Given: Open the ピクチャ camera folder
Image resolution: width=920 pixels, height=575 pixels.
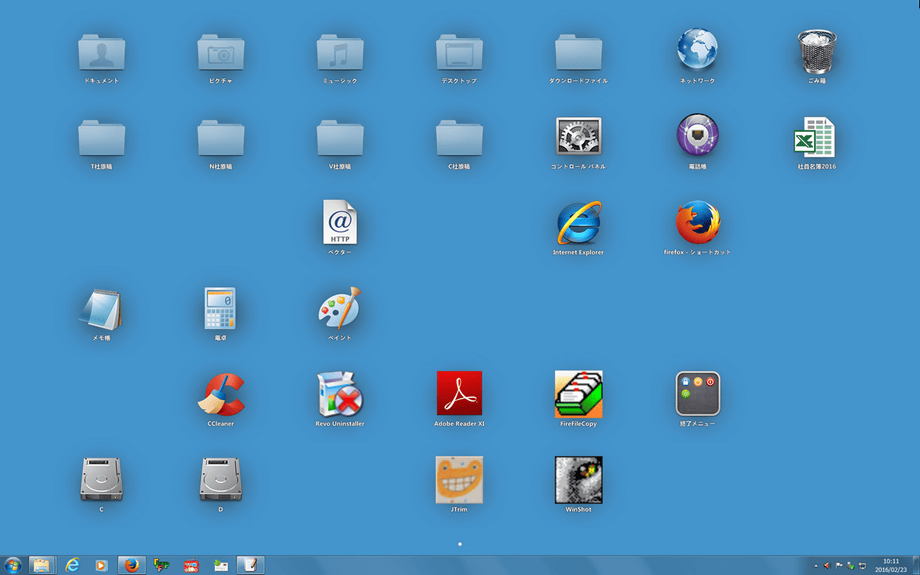Looking at the screenshot, I should pyautogui.click(x=221, y=52).
